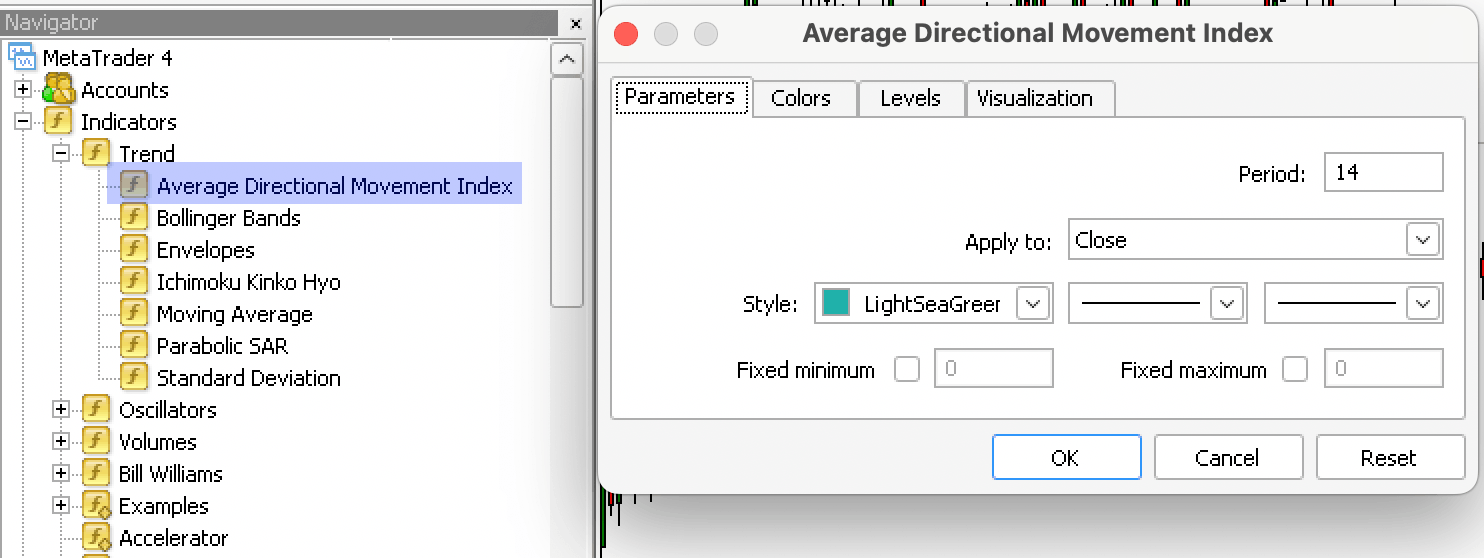Expand the Examples tree node
The height and width of the screenshot is (558, 1484).
click(61, 506)
